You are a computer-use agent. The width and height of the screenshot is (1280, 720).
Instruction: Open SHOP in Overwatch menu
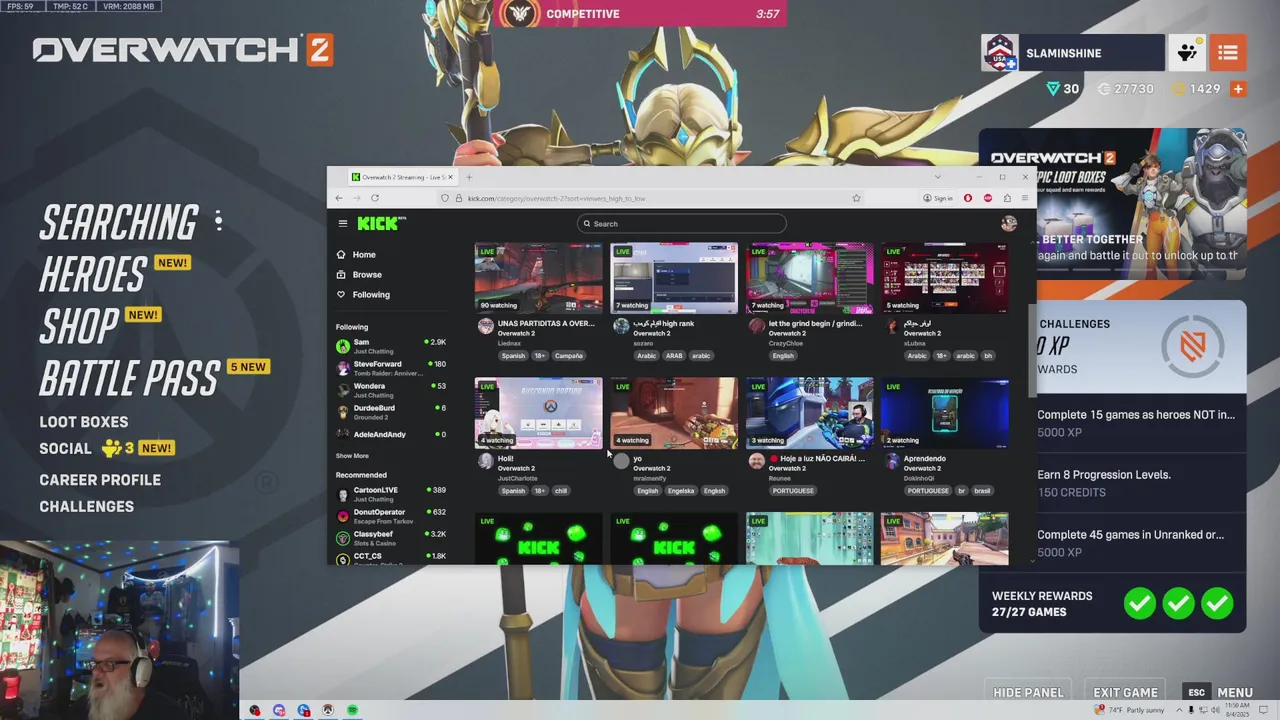79,327
